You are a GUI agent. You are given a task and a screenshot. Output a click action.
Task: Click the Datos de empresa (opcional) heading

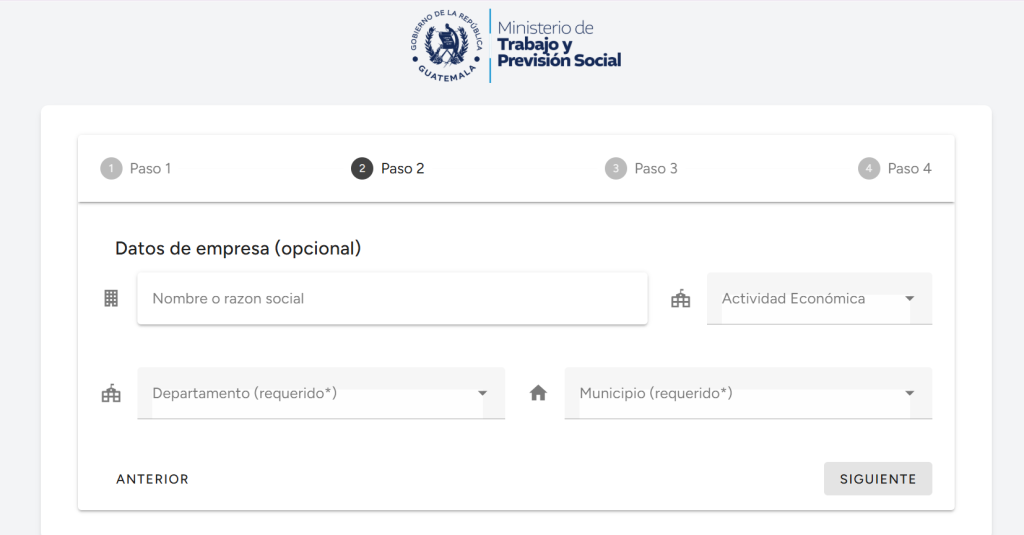coord(238,248)
